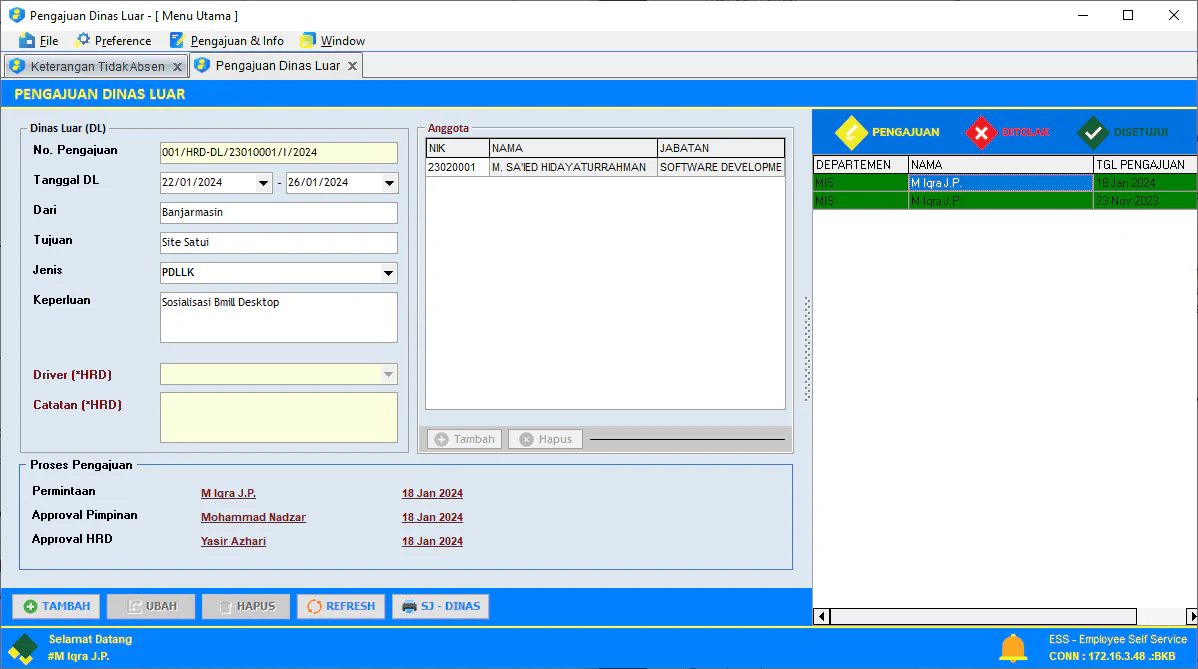Open the Driver (*HRD) dropdown

pos(388,374)
